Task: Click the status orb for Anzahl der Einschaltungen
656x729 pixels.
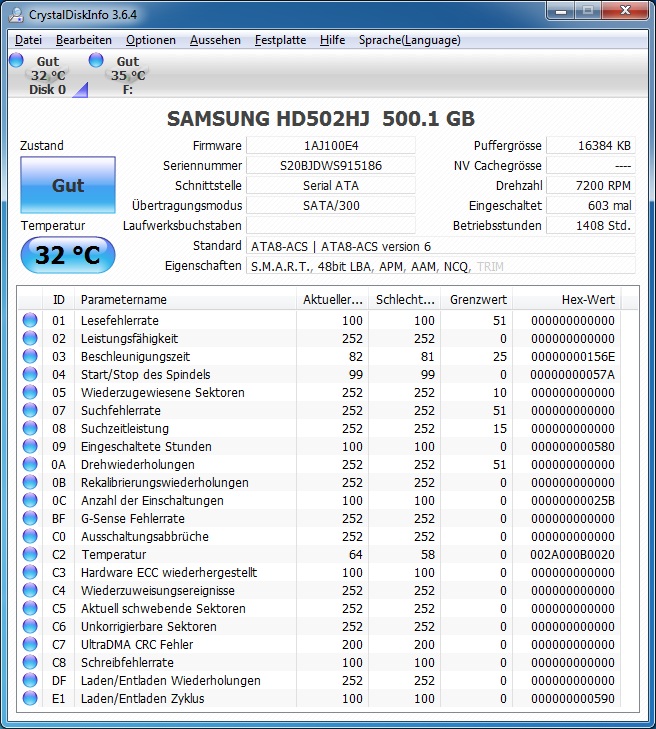Action: point(30,500)
